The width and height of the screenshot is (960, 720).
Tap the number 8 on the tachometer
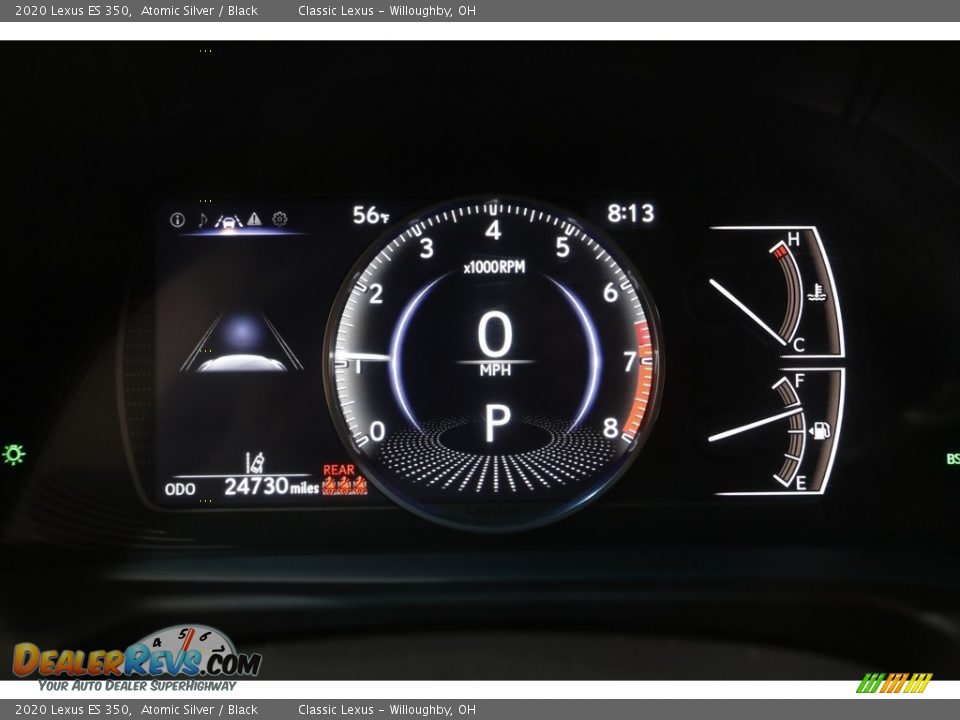pos(610,429)
